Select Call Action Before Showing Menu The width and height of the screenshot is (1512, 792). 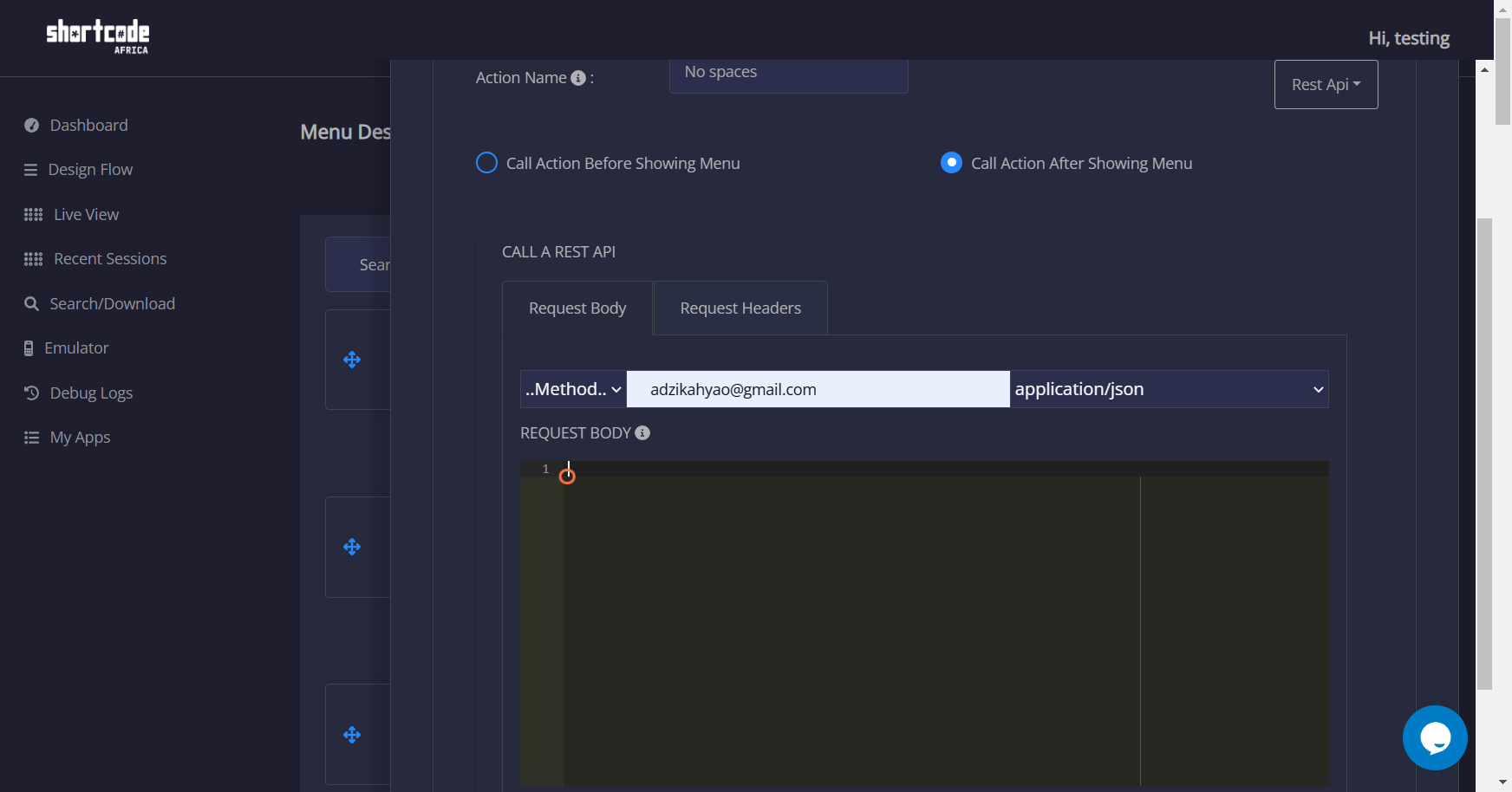(x=486, y=163)
